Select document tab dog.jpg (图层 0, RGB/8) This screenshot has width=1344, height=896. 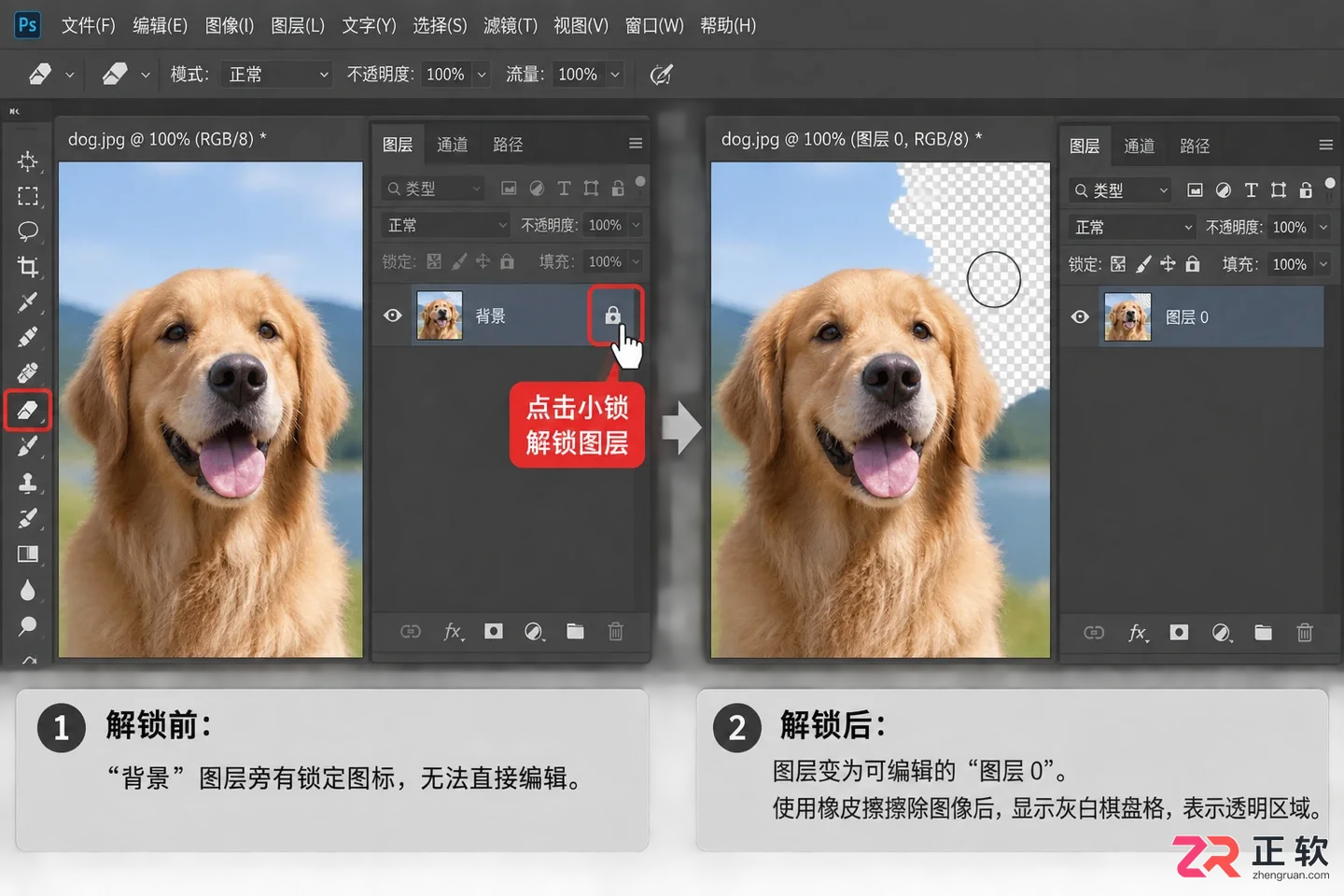coord(851,139)
